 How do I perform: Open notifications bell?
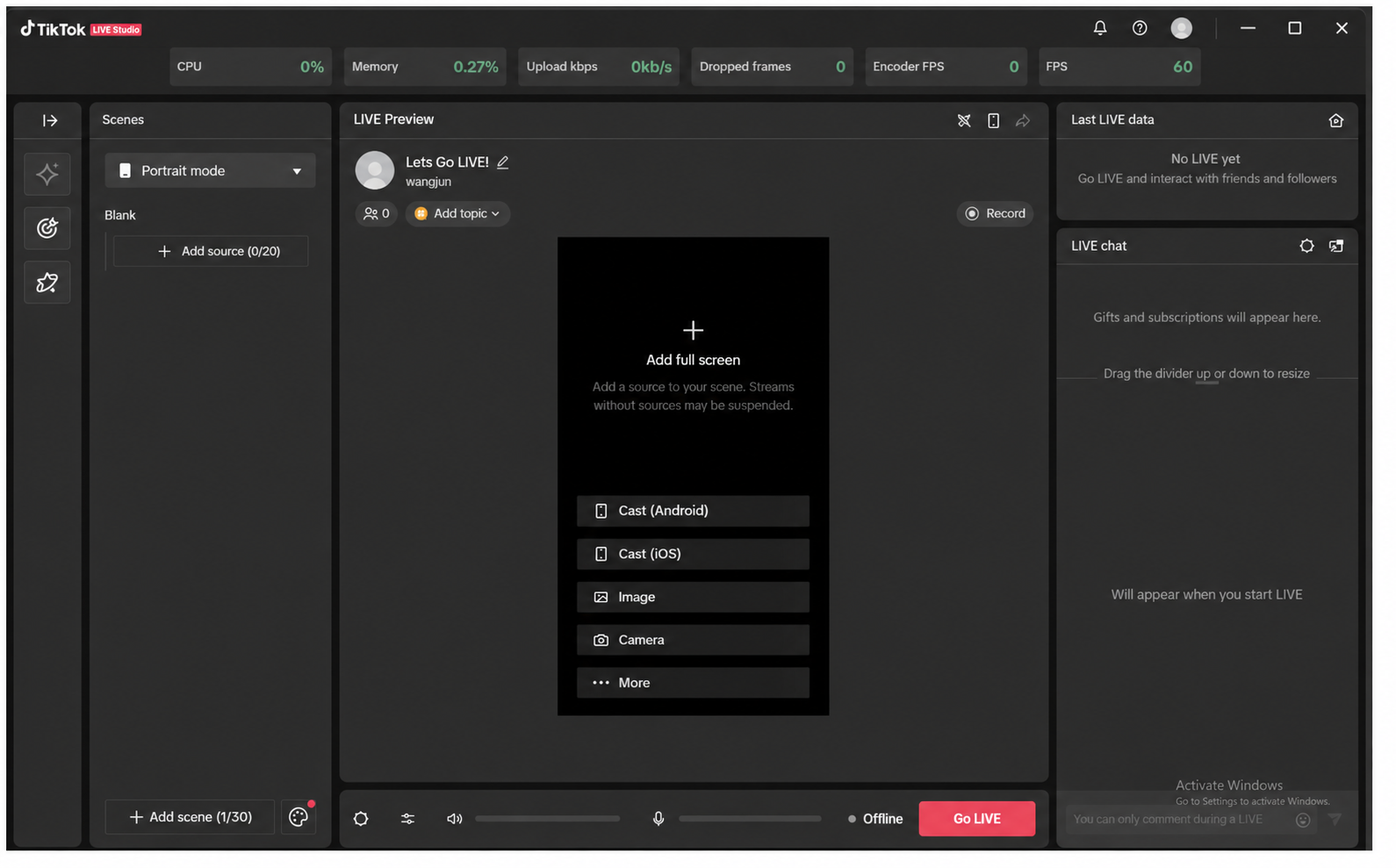[1100, 28]
